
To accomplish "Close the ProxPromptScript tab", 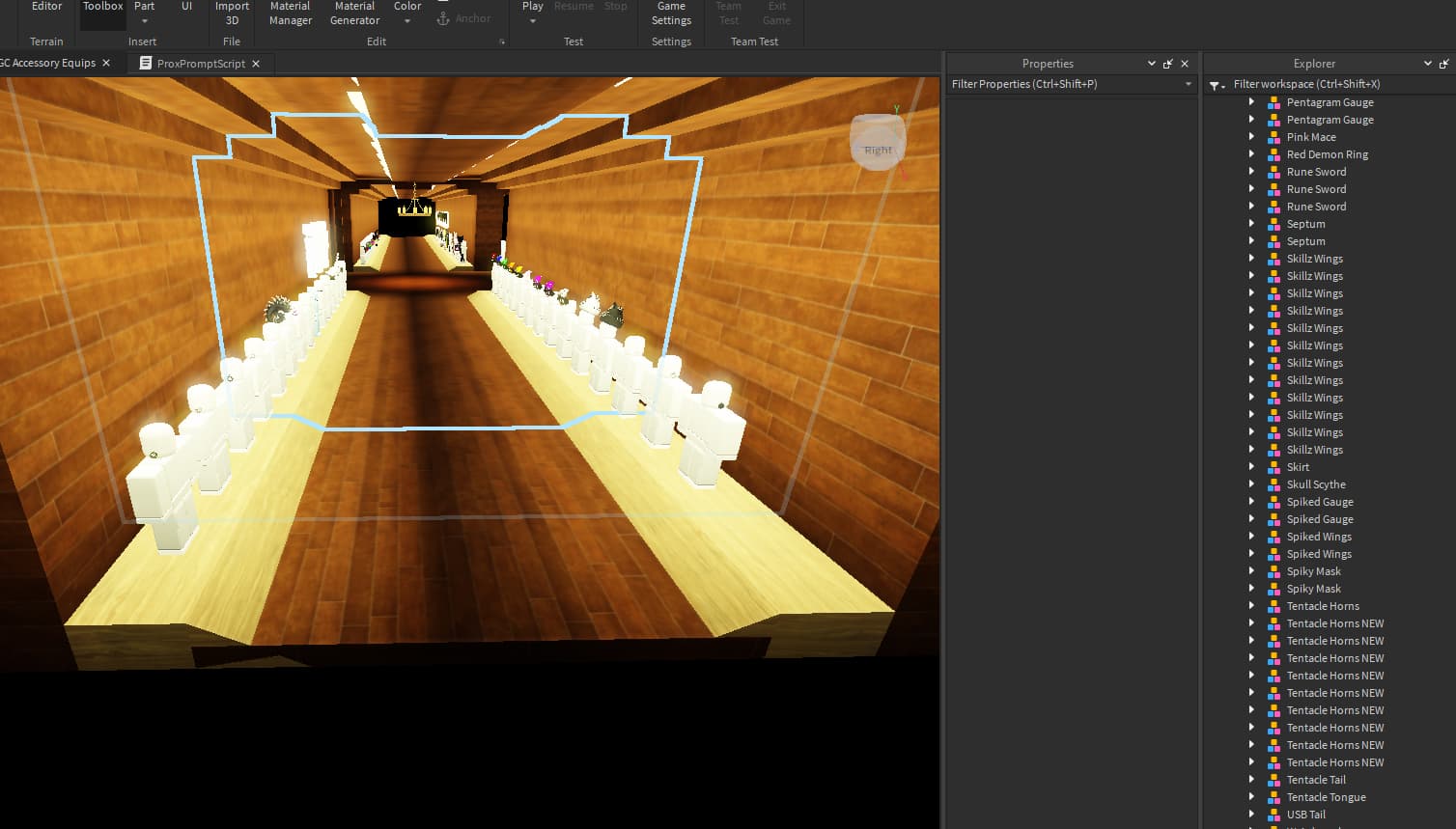I will click(x=256, y=64).
